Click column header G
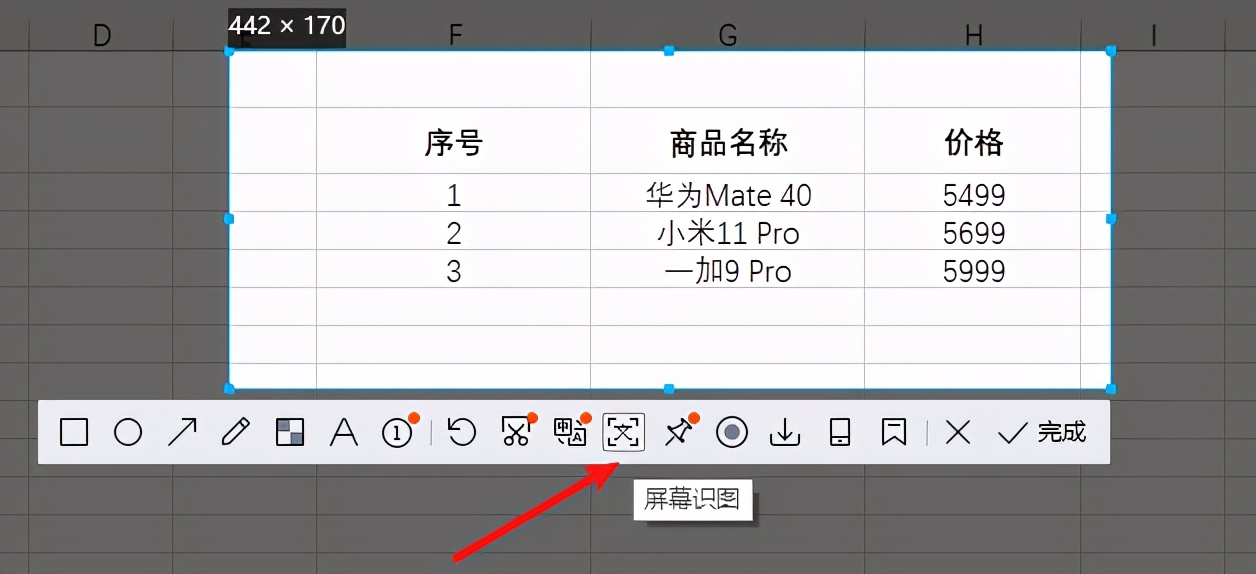 728,36
